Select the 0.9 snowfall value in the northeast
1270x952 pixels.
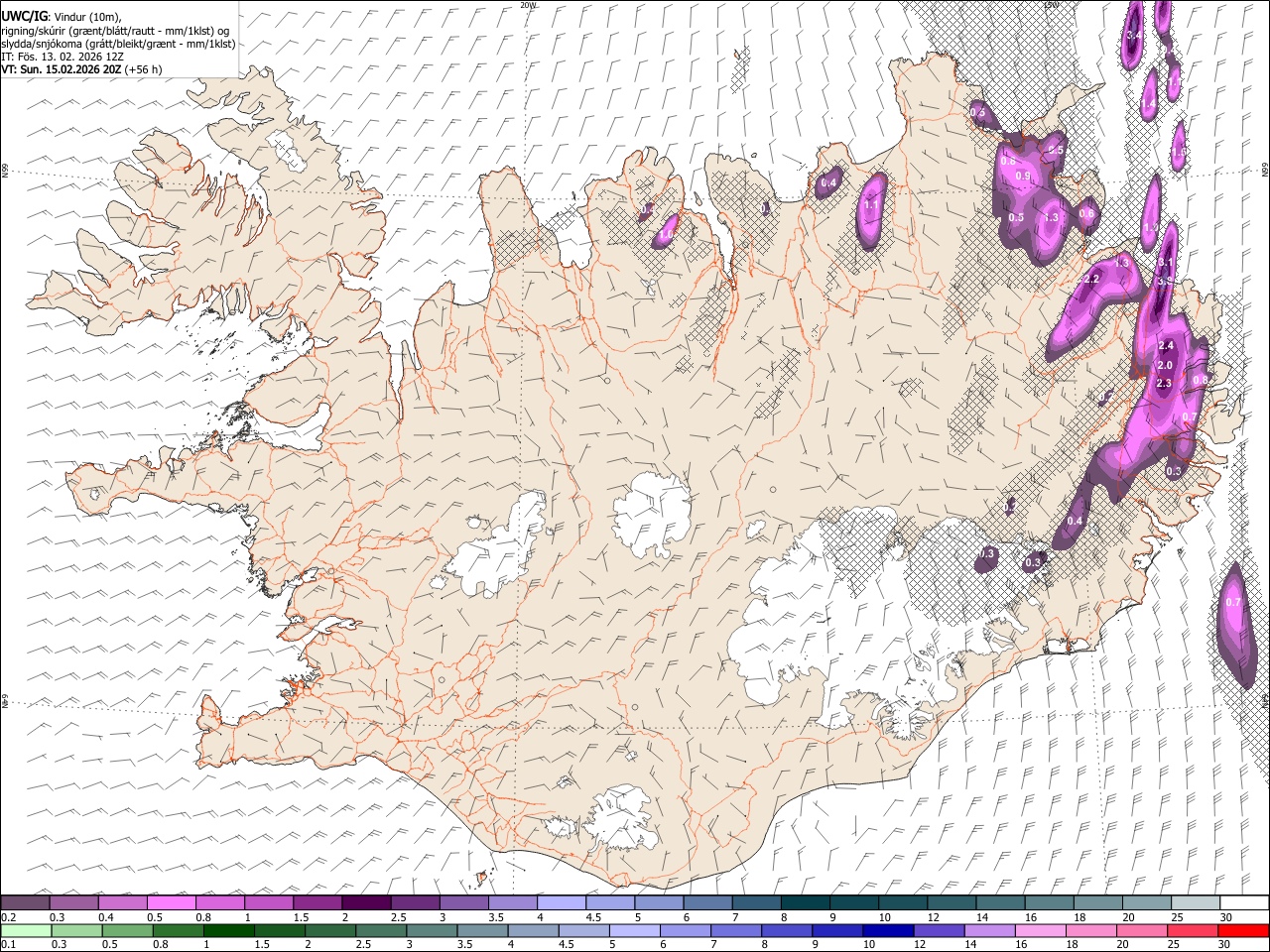pos(1024,177)
